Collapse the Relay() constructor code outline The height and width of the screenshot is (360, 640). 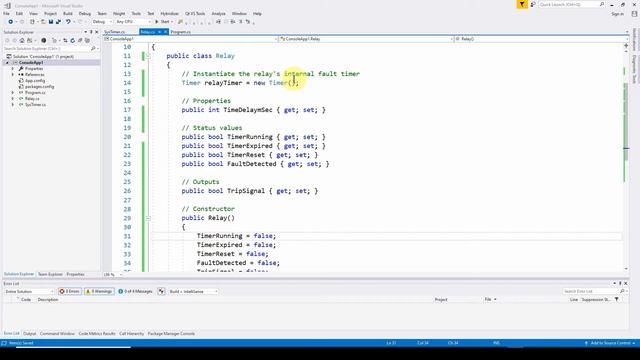148,218
